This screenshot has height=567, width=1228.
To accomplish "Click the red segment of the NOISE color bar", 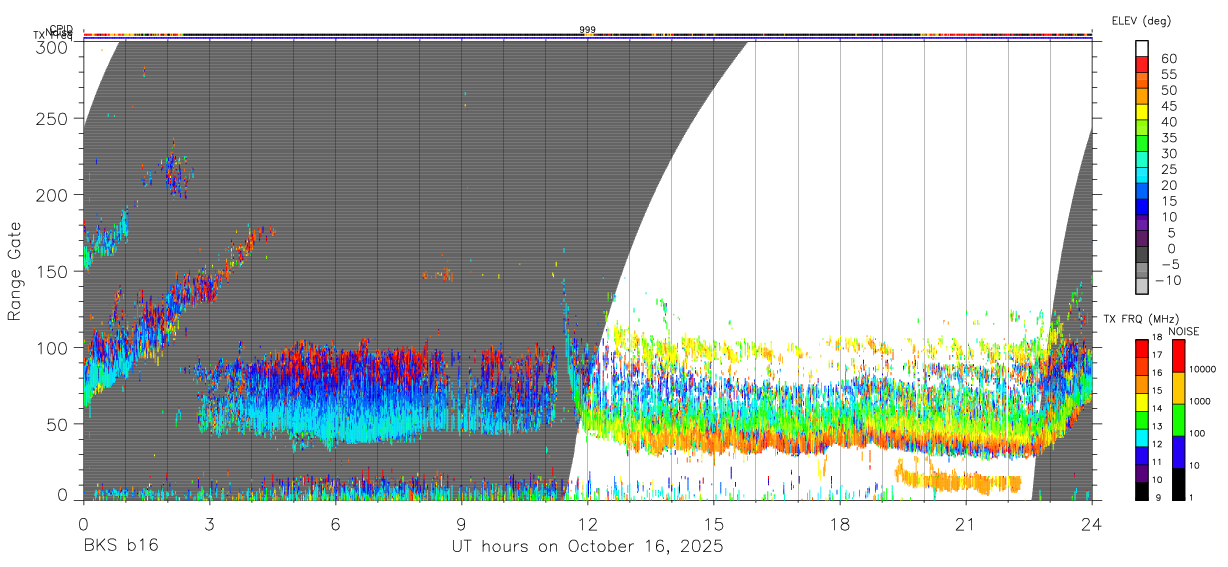I will tap(1179, 355).
